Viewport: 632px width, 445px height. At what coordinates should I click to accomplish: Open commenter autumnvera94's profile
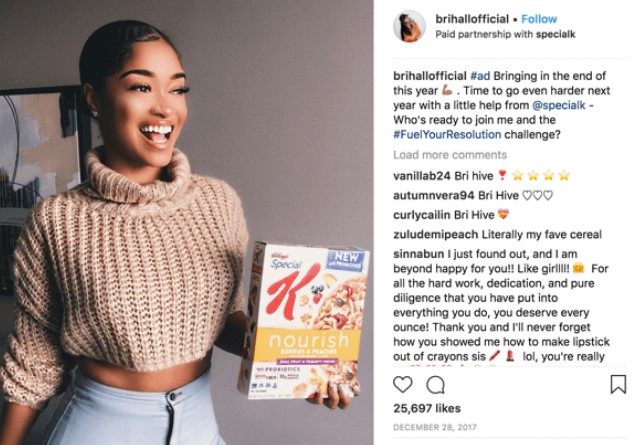tap(433, 195)
